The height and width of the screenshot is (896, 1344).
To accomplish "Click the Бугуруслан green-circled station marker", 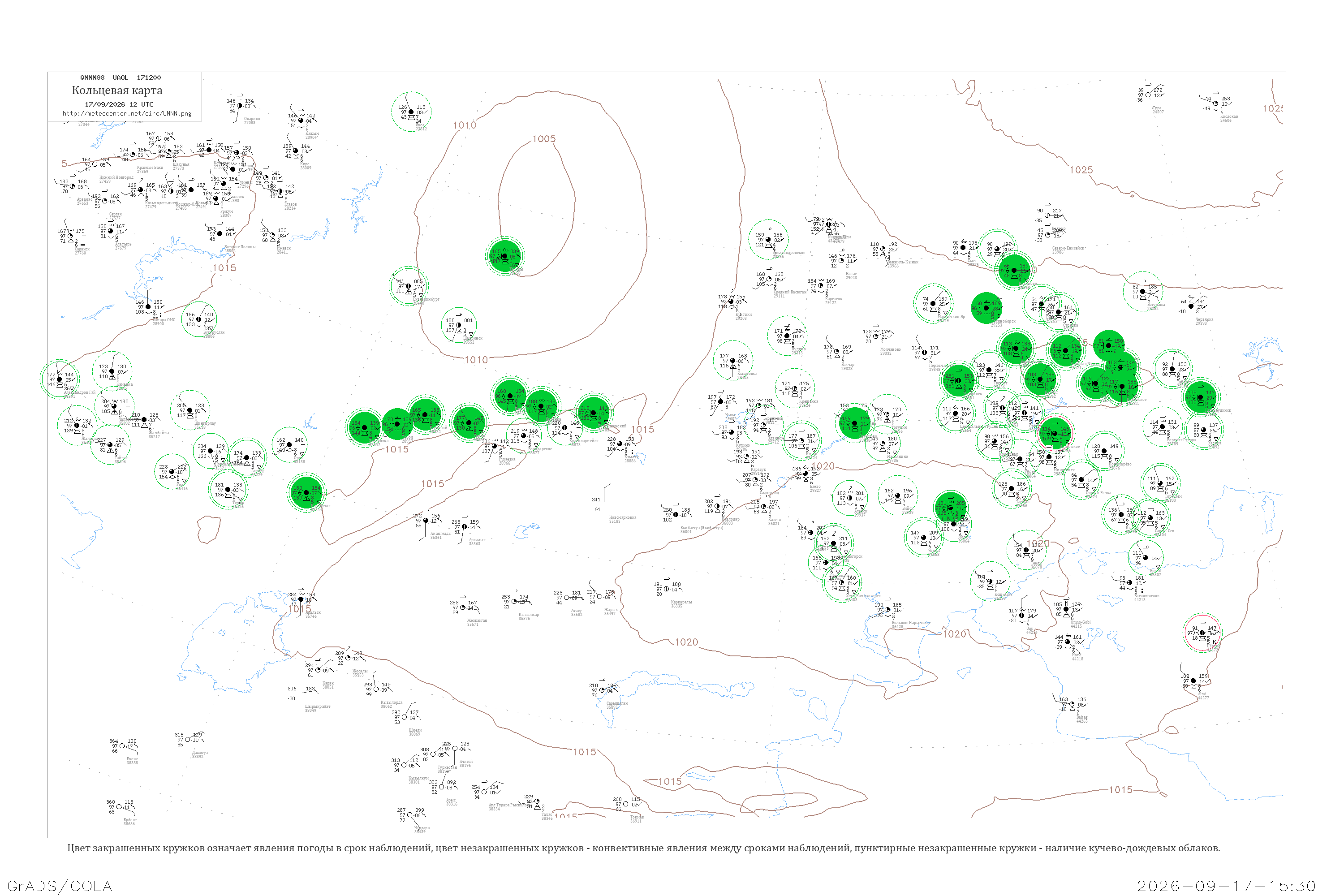I will tap(199, 319).
